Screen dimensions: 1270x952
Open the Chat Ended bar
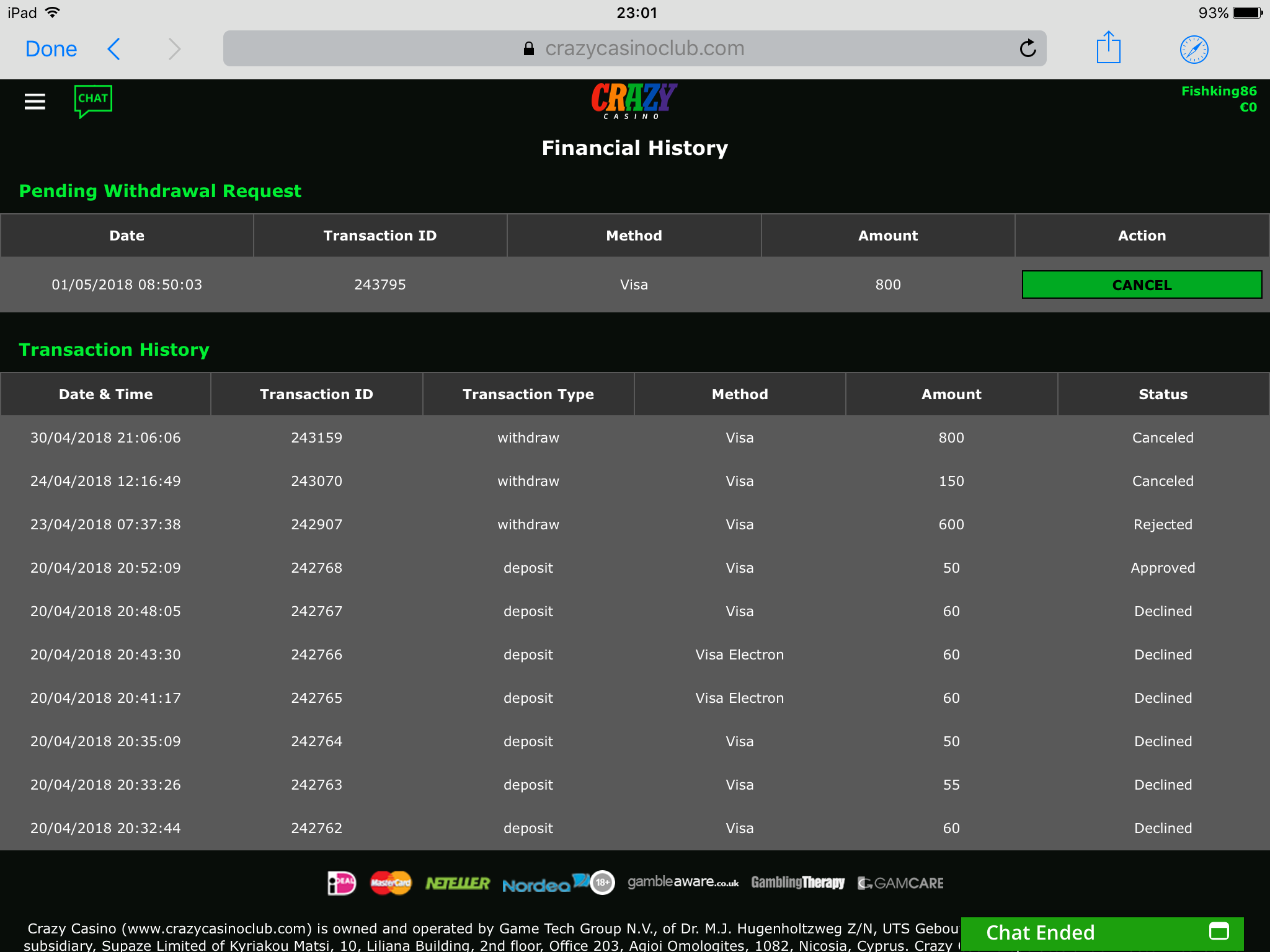click(1102, 933)
